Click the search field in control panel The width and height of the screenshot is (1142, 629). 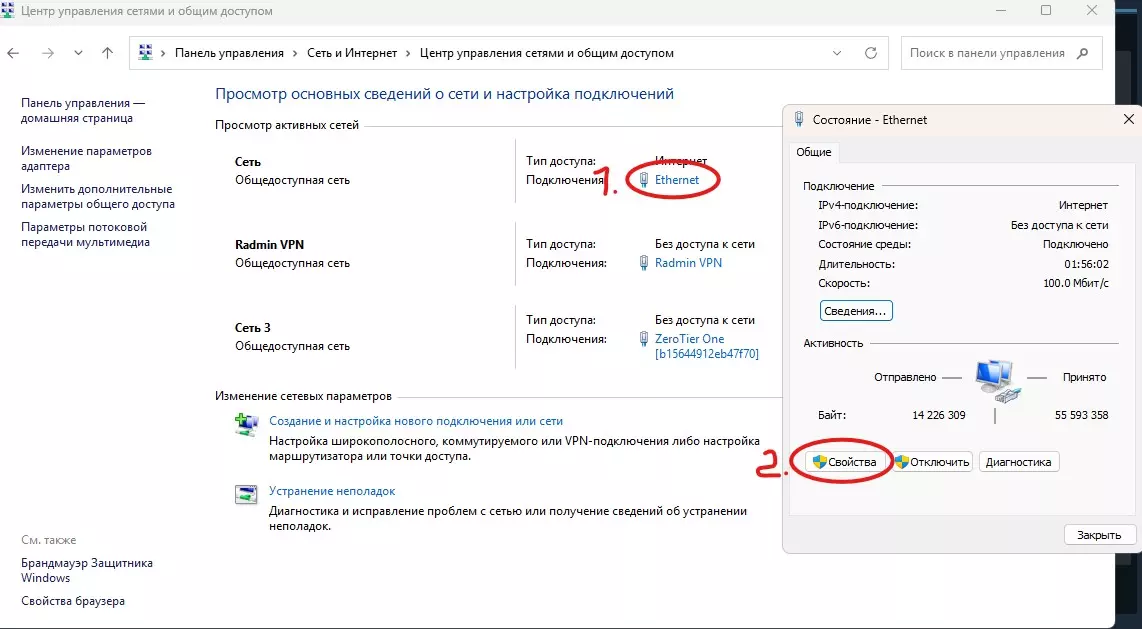(1001, 53)
